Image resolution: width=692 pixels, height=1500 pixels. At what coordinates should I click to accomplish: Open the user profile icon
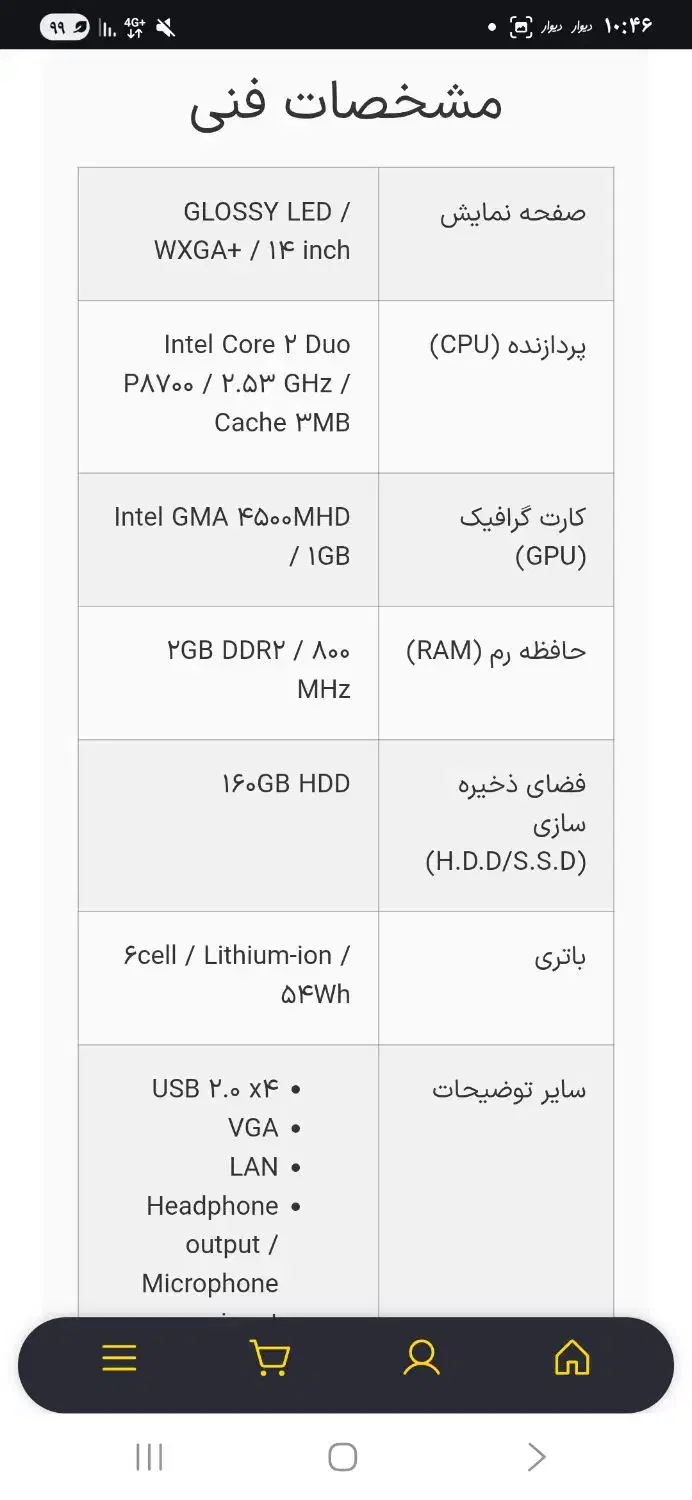[421, 1357]
